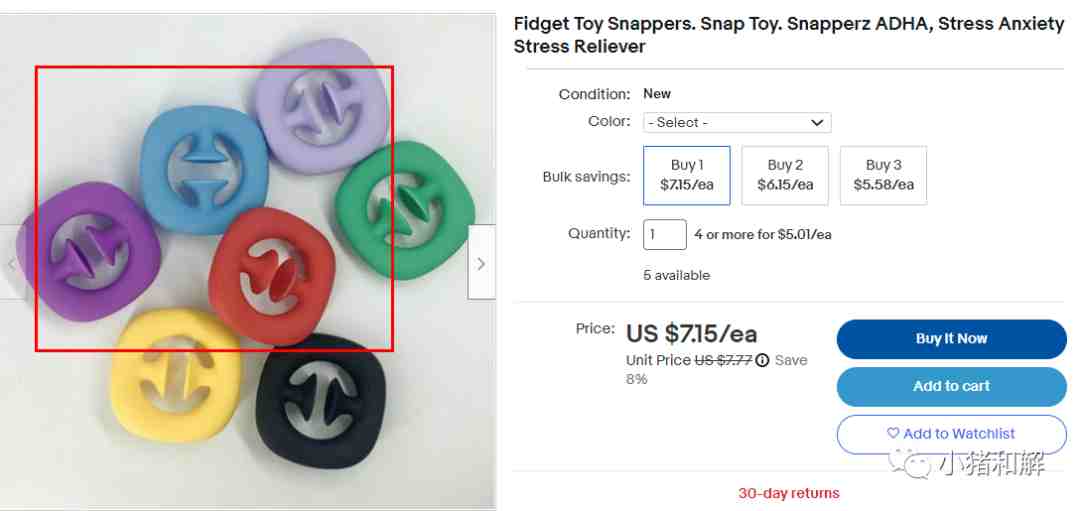The height and width of the screenshot is (511, 1080).
Task: Click the Quantity input field
Action: 665,234
